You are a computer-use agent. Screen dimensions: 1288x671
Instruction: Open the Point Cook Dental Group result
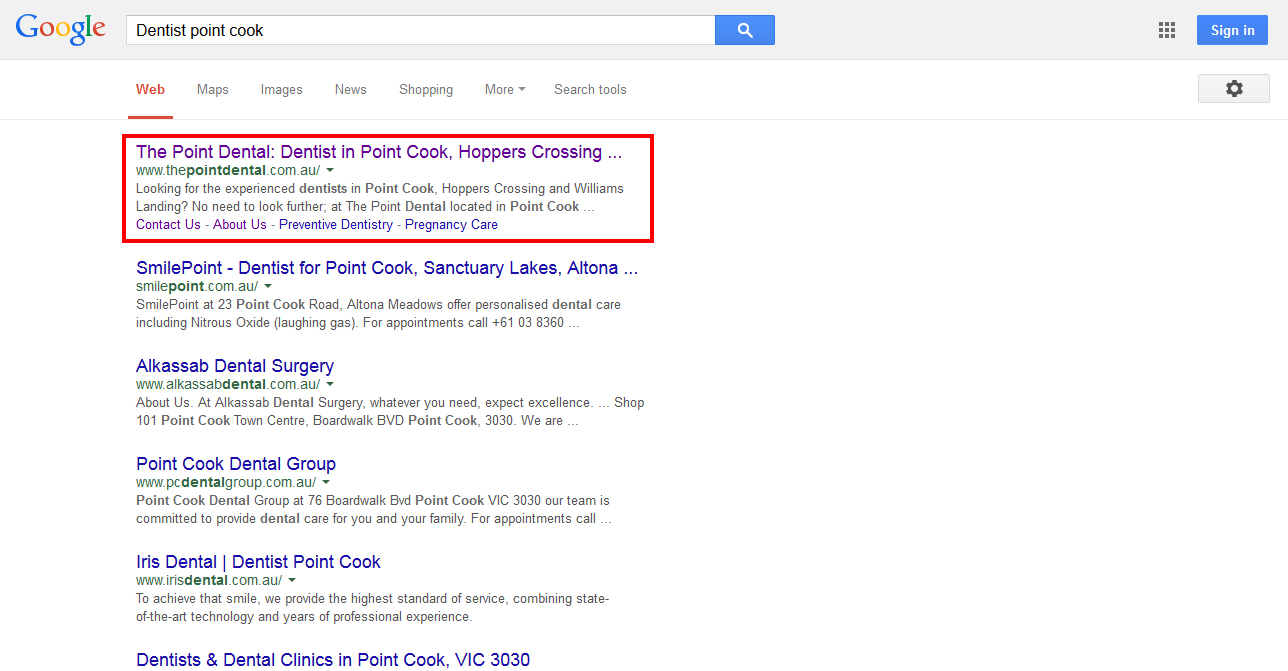pyautogui.click(x=236, y=464)
